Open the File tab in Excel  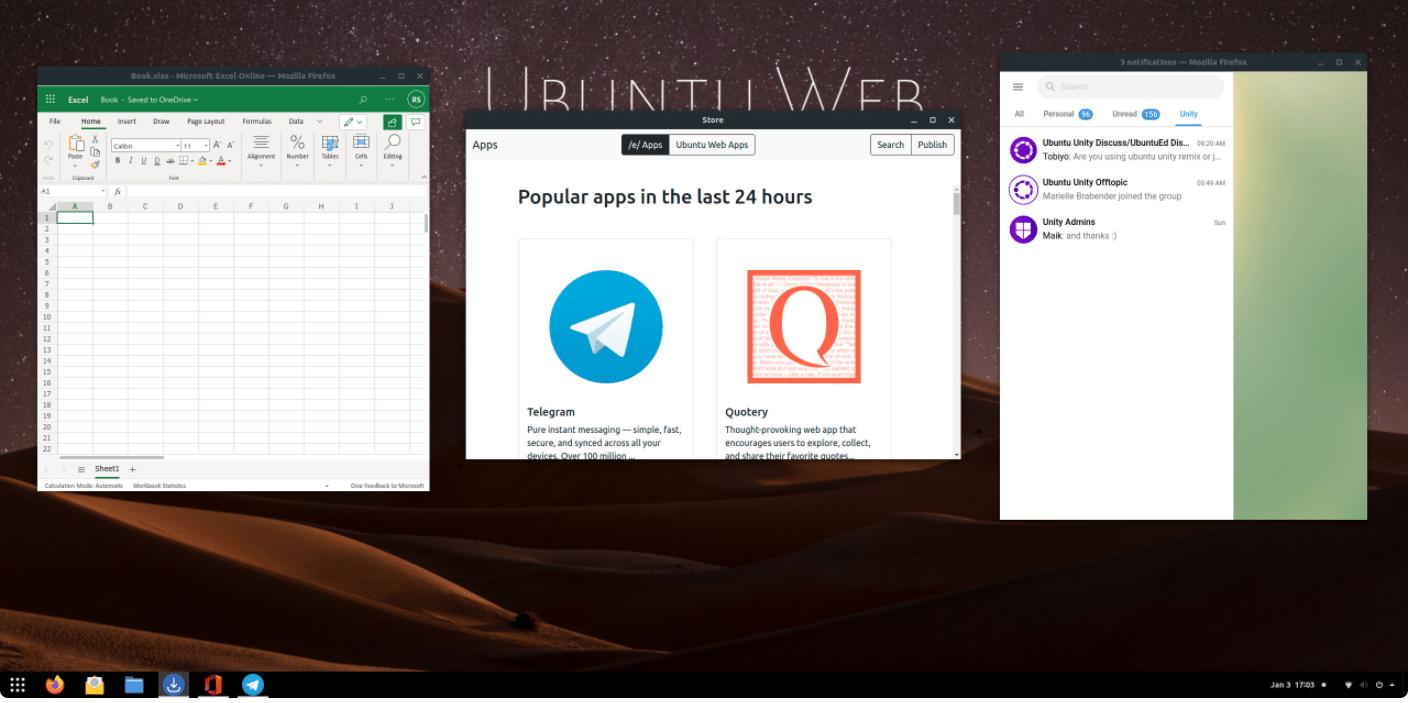(55, 122)
